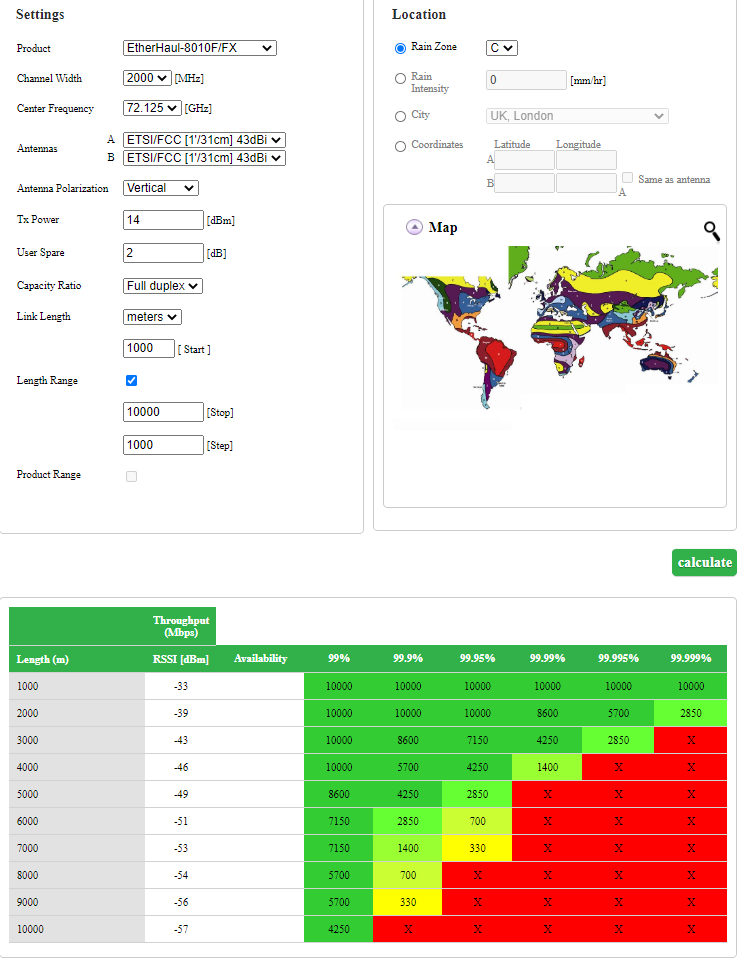Image resolution: width=744 pixels, height=959 pixels.
Task: Click the 99.995% availability column header
Action: click(618, 658)
